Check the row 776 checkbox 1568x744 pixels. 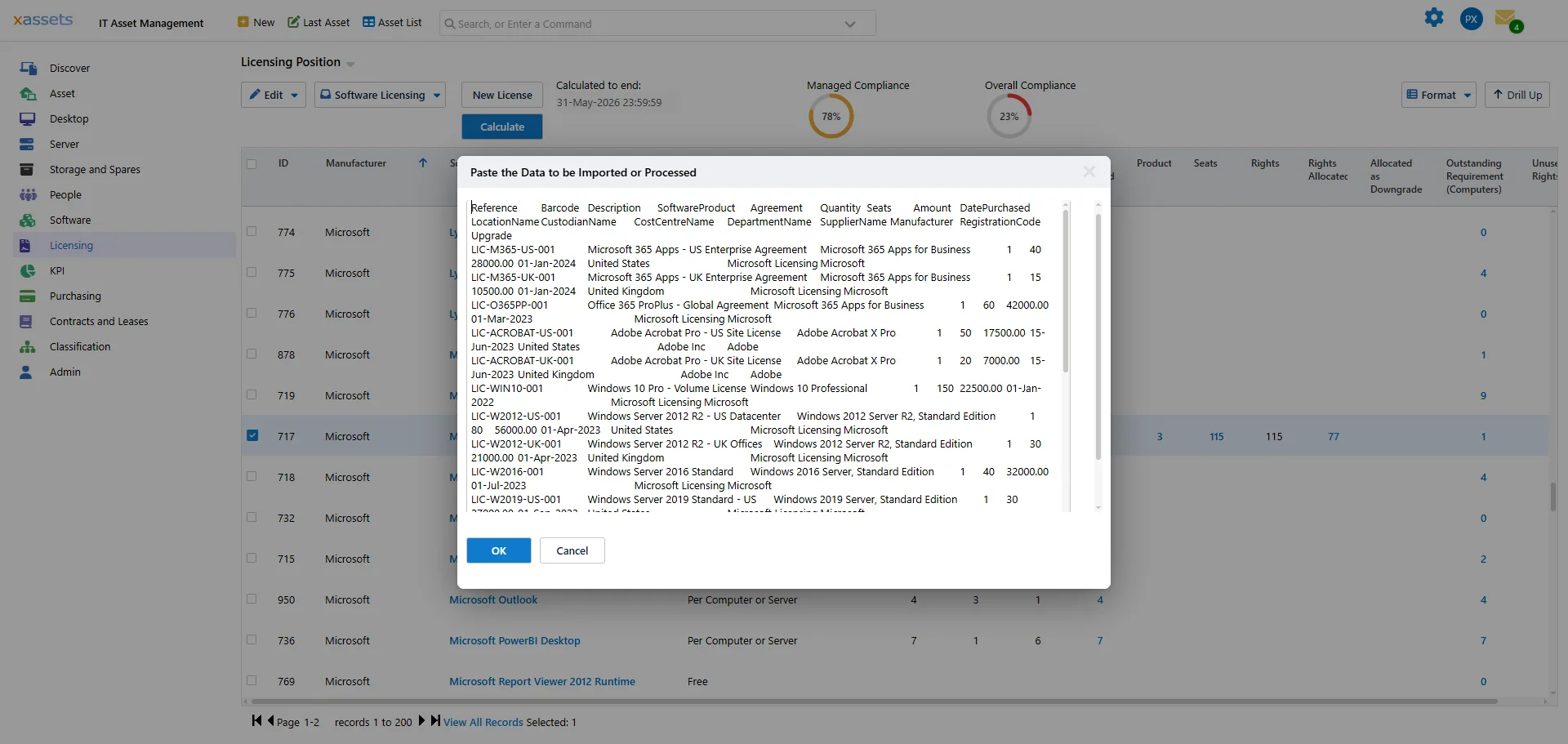pyautogui.click(x=252, y=314)
